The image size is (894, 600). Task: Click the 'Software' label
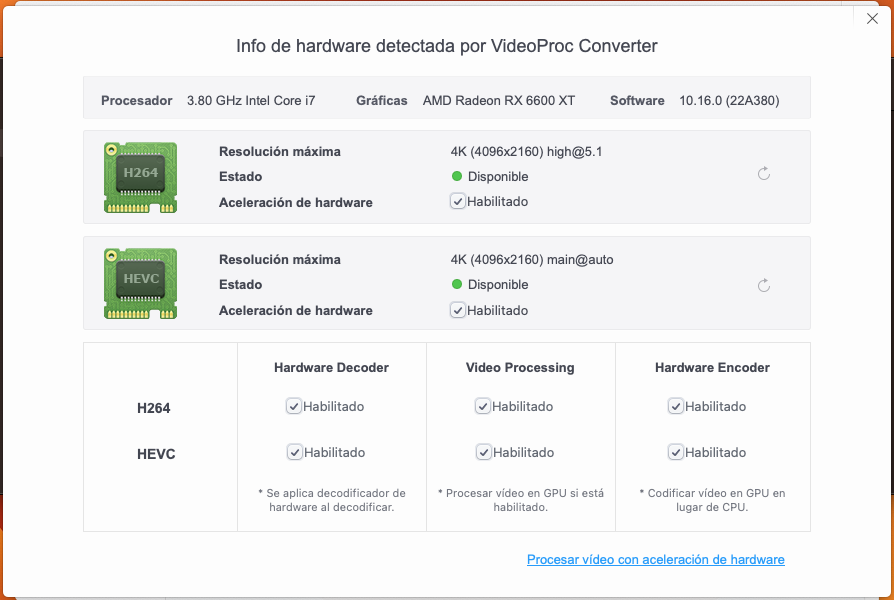click(x=637, y=100)
